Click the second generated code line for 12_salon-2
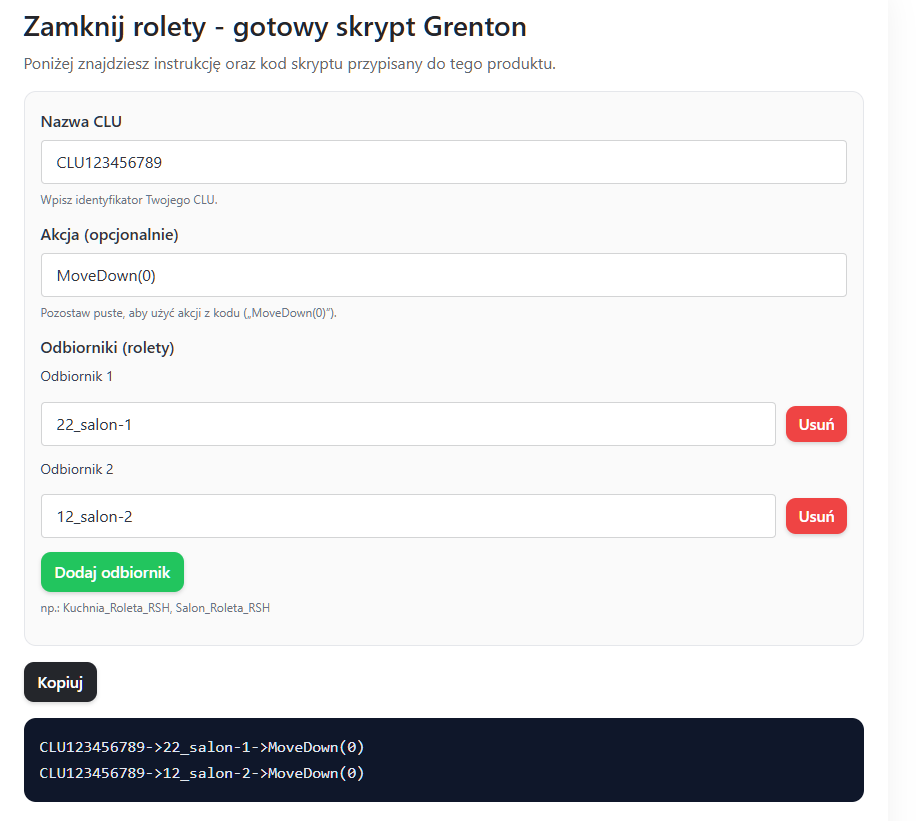This screenshot has width=923, height=821. coord(202,773)
